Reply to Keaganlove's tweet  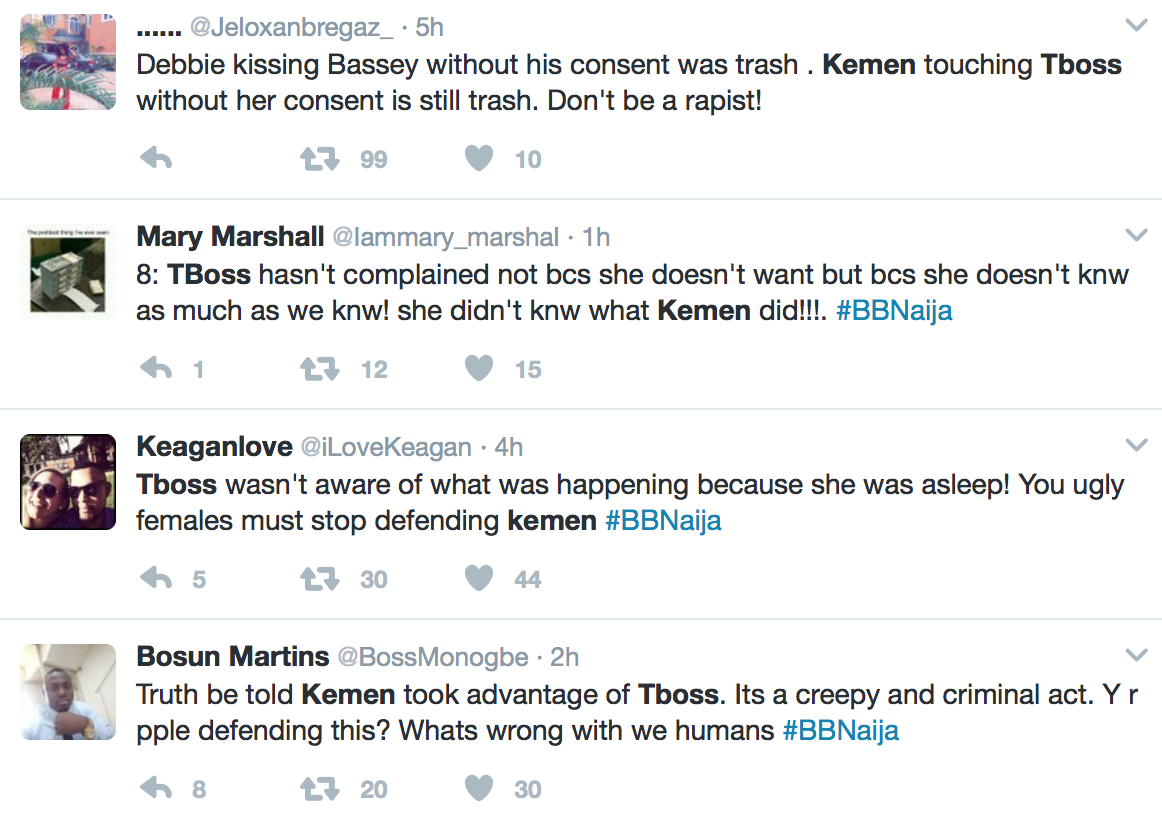point(156,579)
